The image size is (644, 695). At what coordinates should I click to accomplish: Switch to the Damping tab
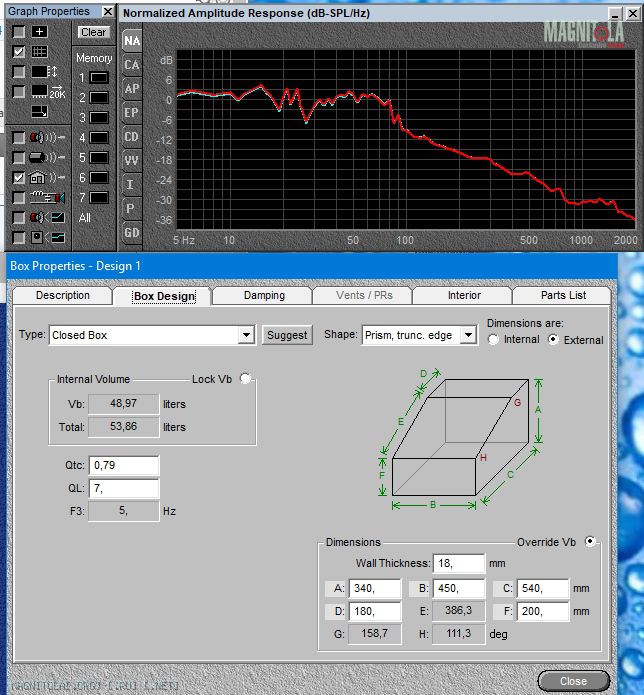click(264, 296)
